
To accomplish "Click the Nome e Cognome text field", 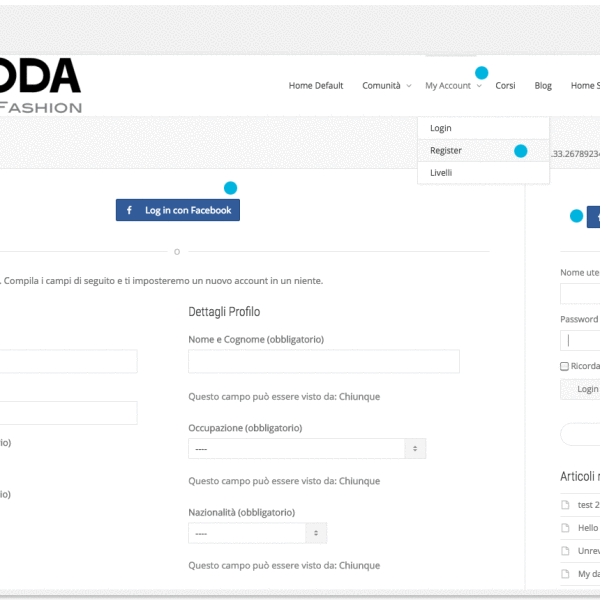I will [323, 361].
